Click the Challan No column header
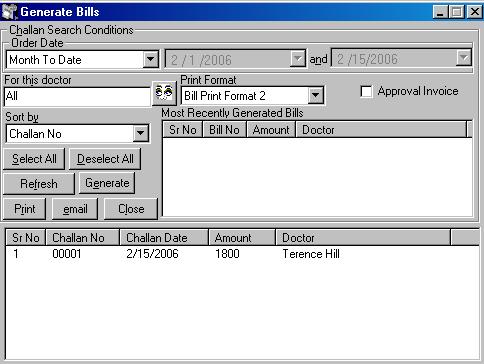Screen dimensions: 484x364 click(82, 238)
